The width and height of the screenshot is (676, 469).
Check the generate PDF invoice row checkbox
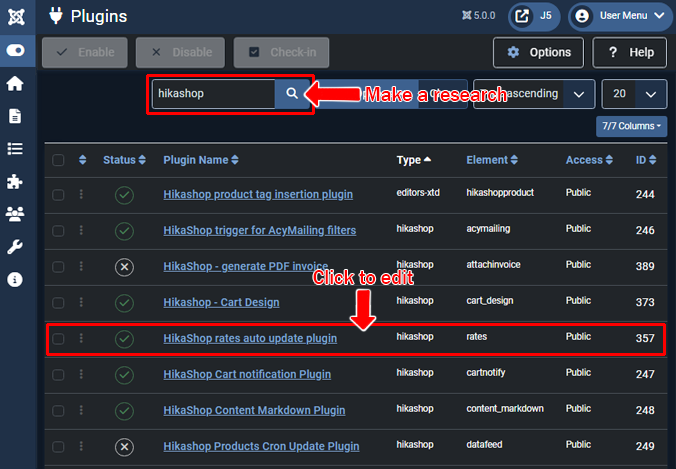tap(58, 267)
